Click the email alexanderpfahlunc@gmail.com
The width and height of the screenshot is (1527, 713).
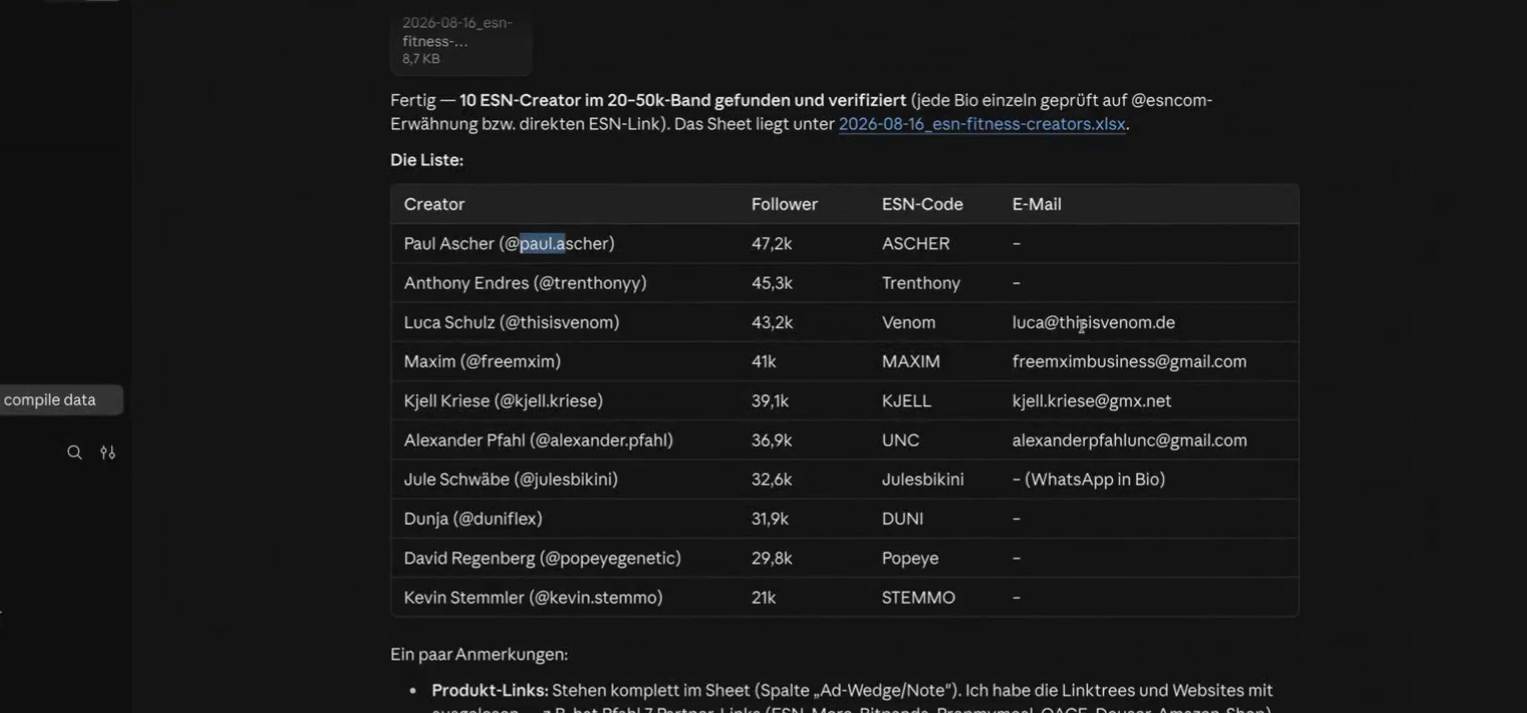[x=1129, y=440]
